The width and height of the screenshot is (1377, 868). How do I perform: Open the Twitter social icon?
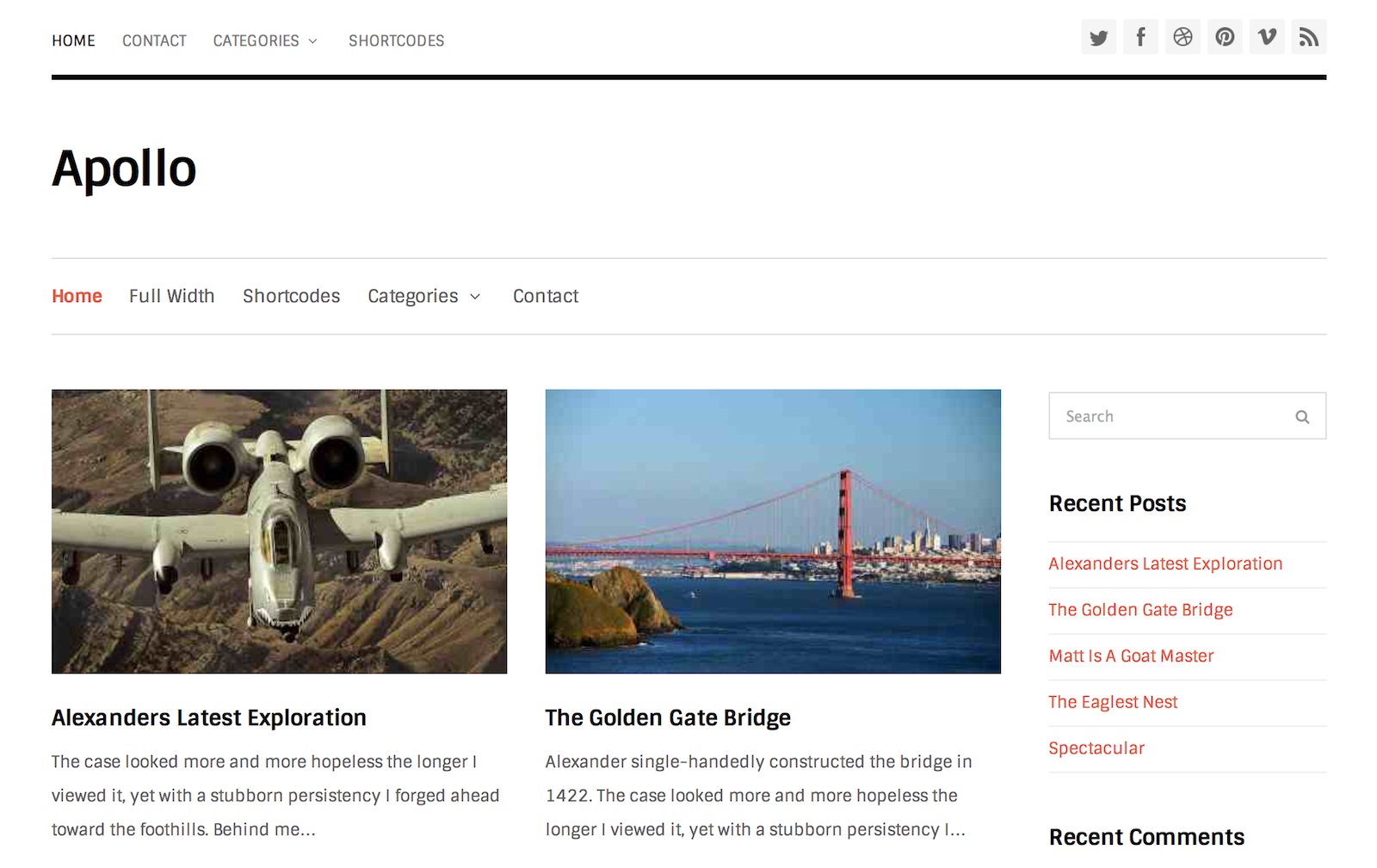tap(1098, 38)
